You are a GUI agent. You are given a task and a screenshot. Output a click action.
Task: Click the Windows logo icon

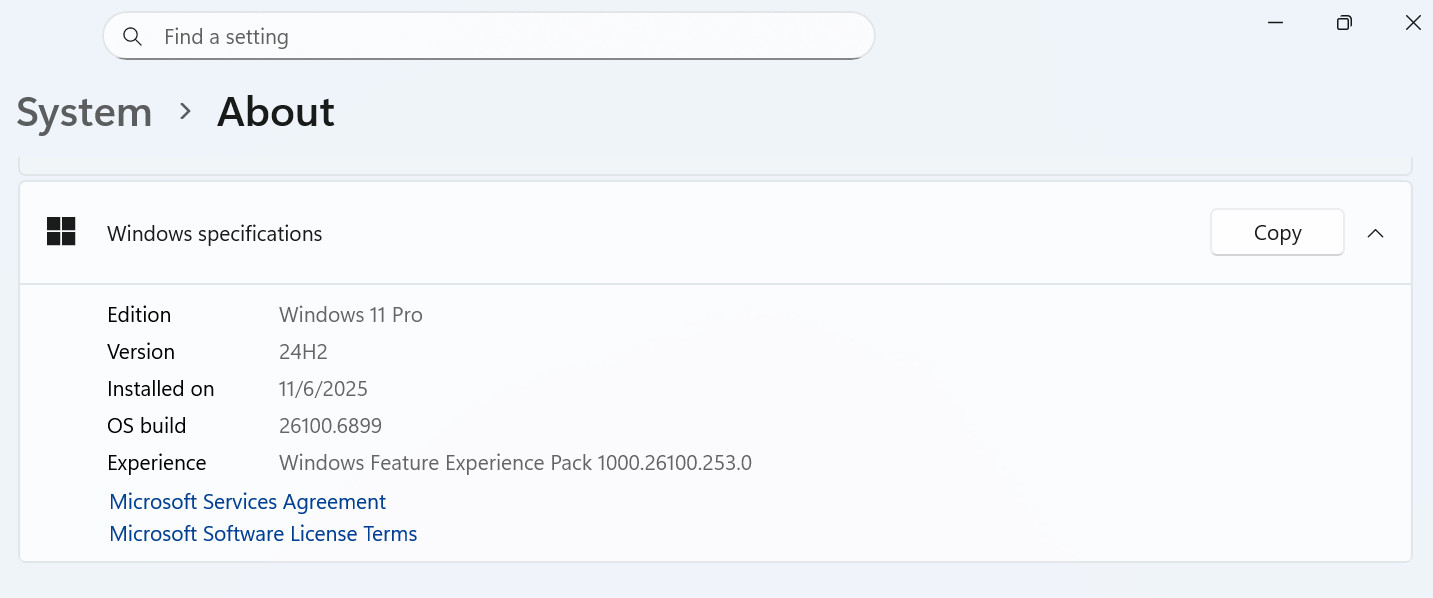(x=61, y=232)
